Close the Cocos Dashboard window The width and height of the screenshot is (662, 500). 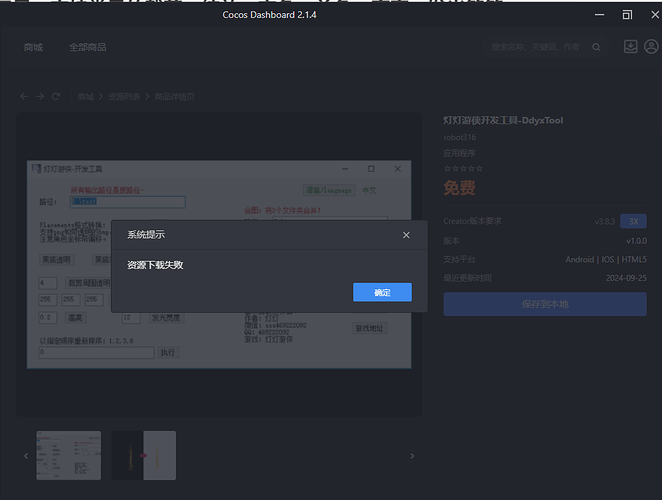pyautogui.click(x=655, y=15)
